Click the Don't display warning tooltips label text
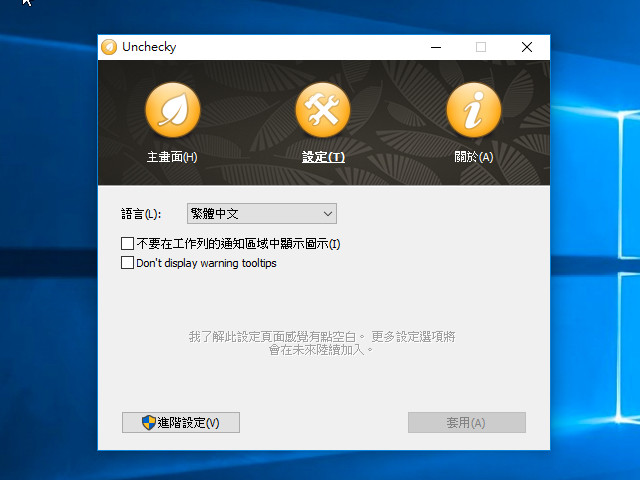 tap(206, 263)
